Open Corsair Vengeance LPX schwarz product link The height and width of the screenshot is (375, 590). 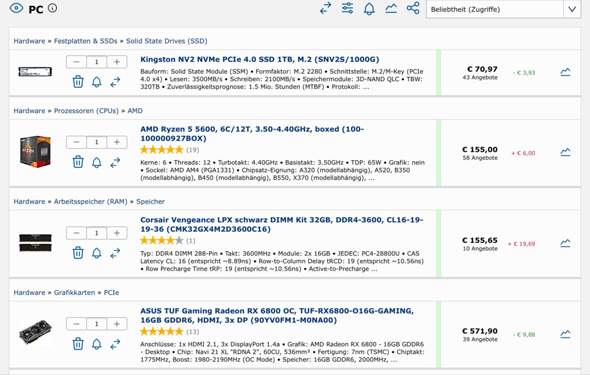point(281,225)
